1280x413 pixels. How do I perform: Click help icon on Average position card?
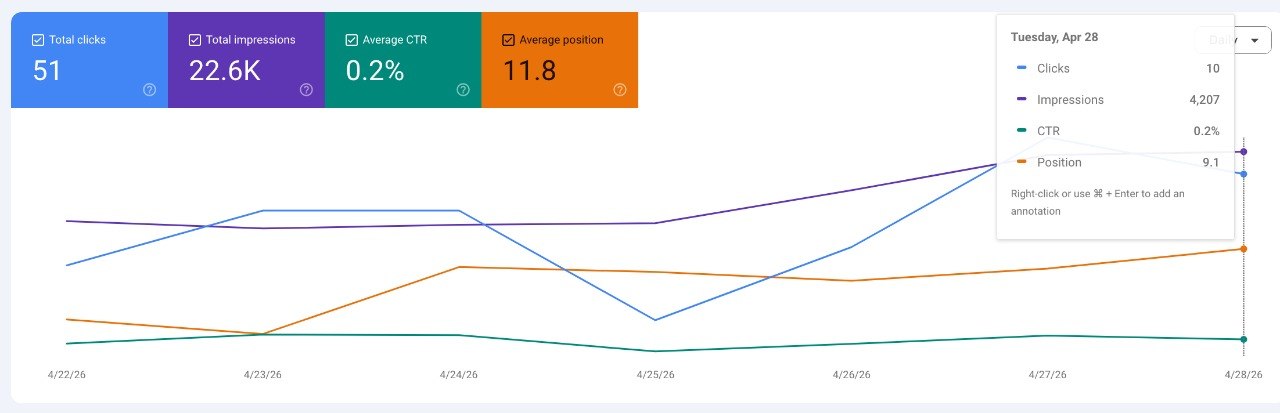point(620,89)
